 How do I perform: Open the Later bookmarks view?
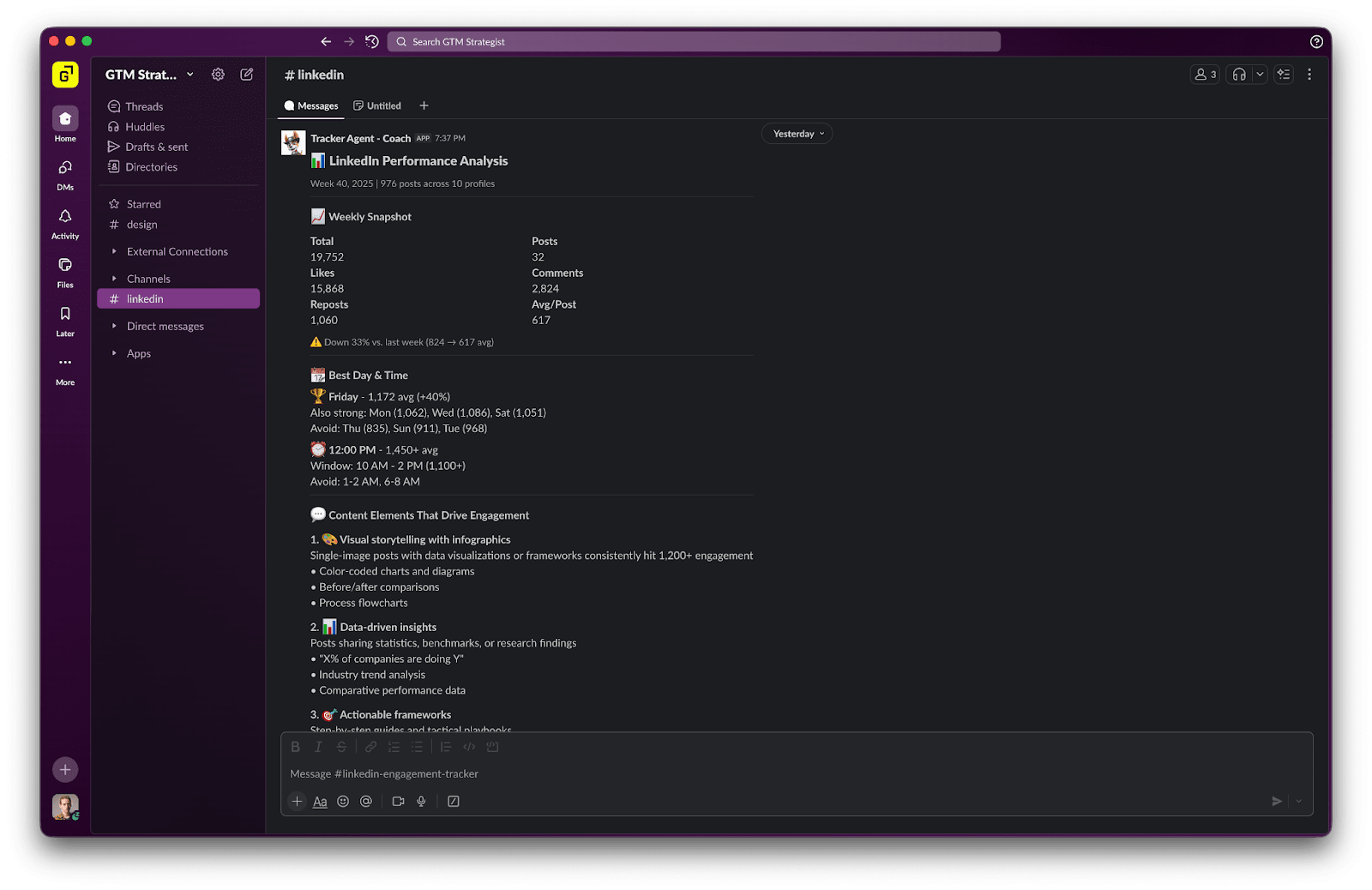tap(65, 321)
